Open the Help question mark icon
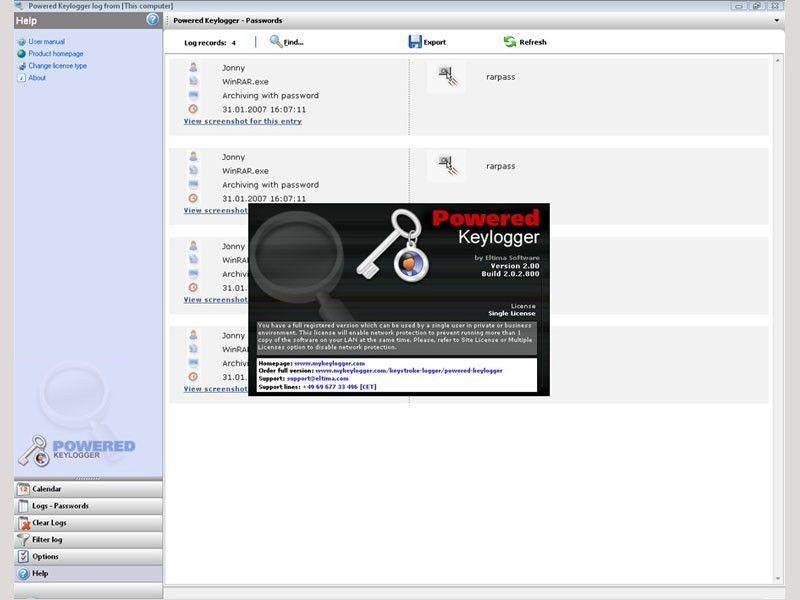The image size is (800, 600). tap(152, 20)
